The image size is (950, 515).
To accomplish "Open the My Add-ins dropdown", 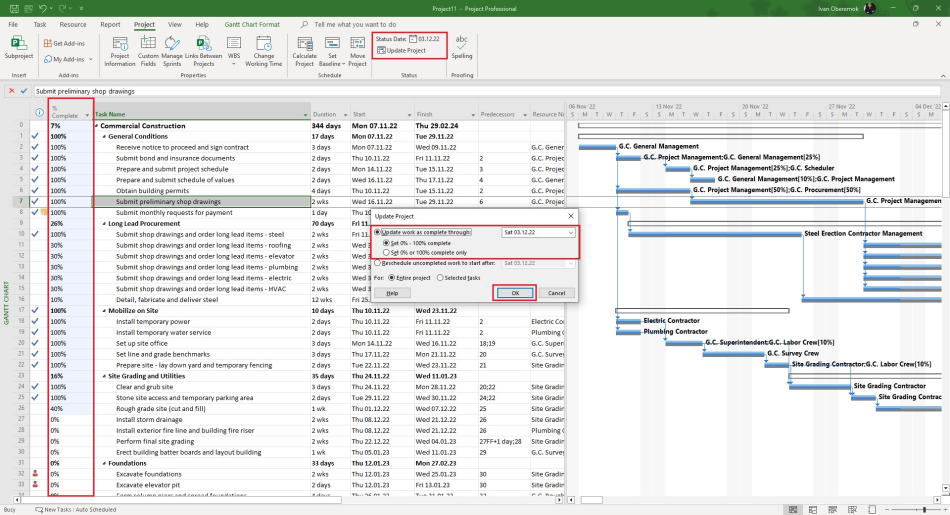I will tap(91, 59).
